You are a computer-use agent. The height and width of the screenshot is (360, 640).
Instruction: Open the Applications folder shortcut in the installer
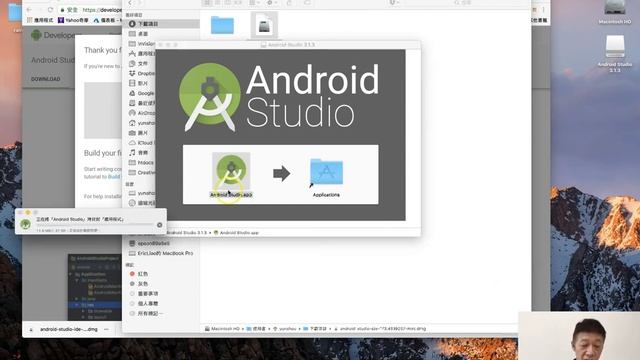pyautogui.click(x=326, y=173)
